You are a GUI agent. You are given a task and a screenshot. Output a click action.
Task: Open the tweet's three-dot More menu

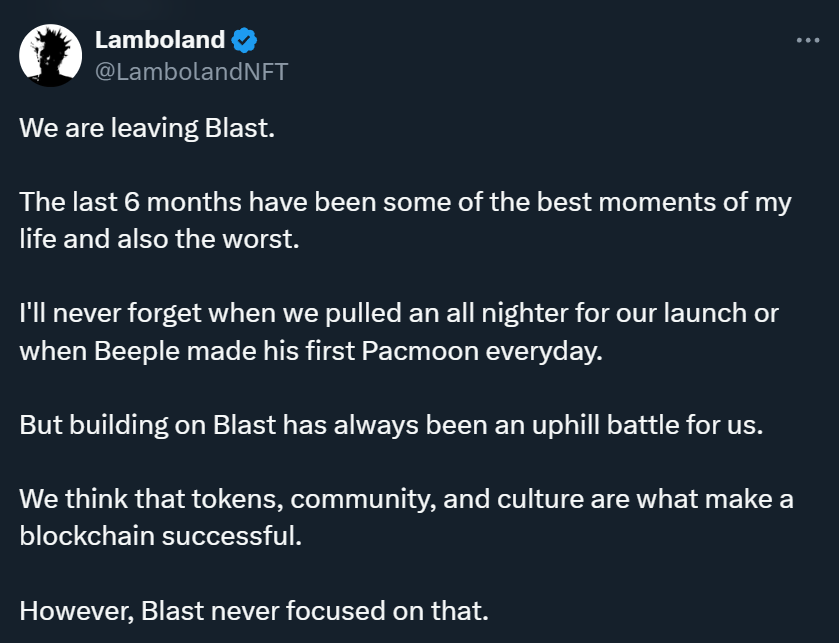click(807, 40)
